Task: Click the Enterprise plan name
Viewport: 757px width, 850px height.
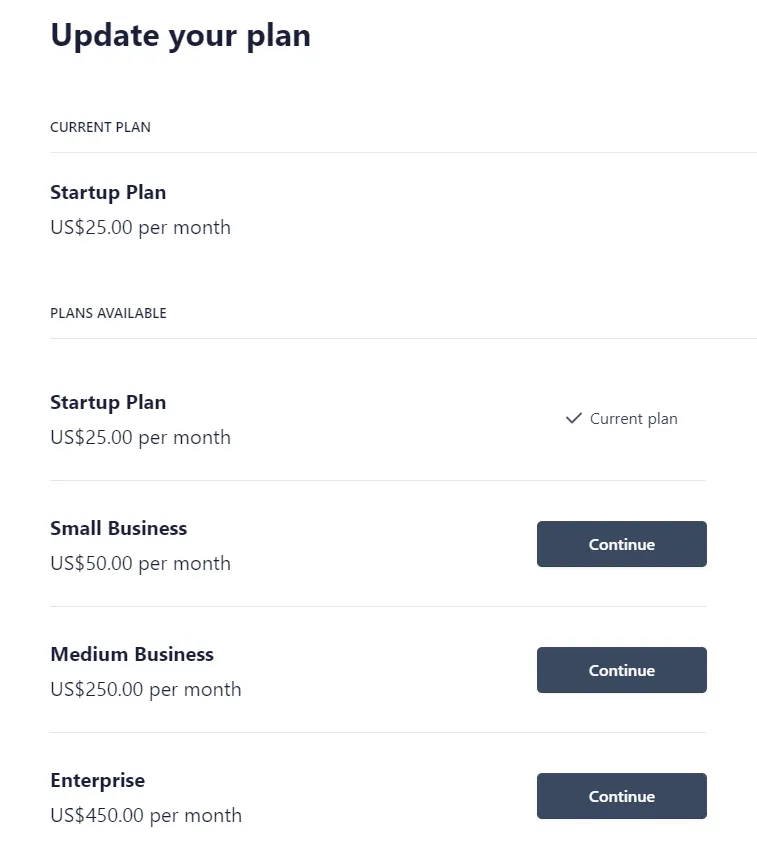Action: (x=97, y=780)
